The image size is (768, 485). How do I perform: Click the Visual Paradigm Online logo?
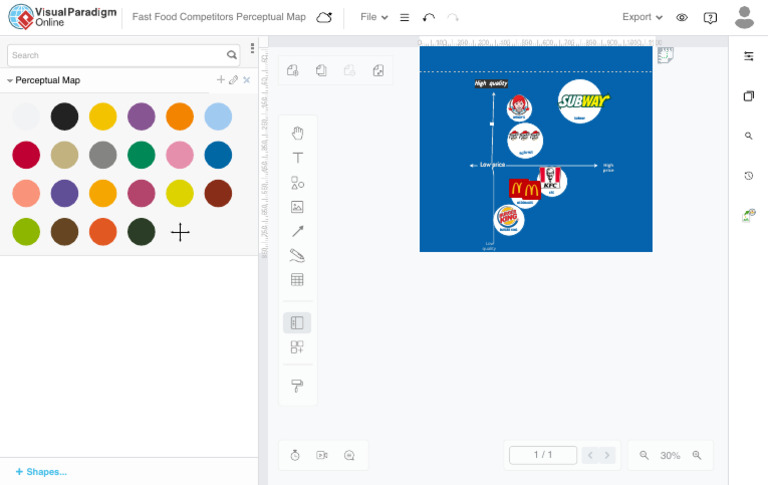[63, 17]
